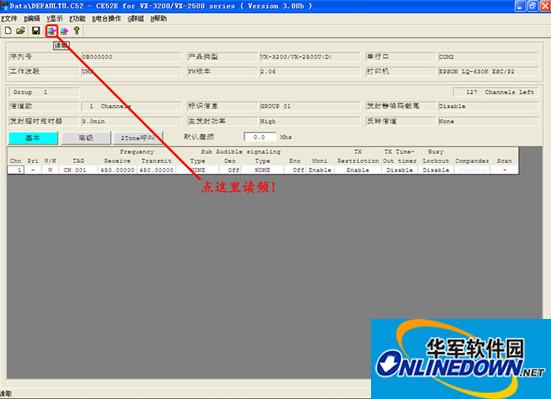Click the FW version field 2.04
The height and width of the screenshot is (399, 551).
pos(310,72)
